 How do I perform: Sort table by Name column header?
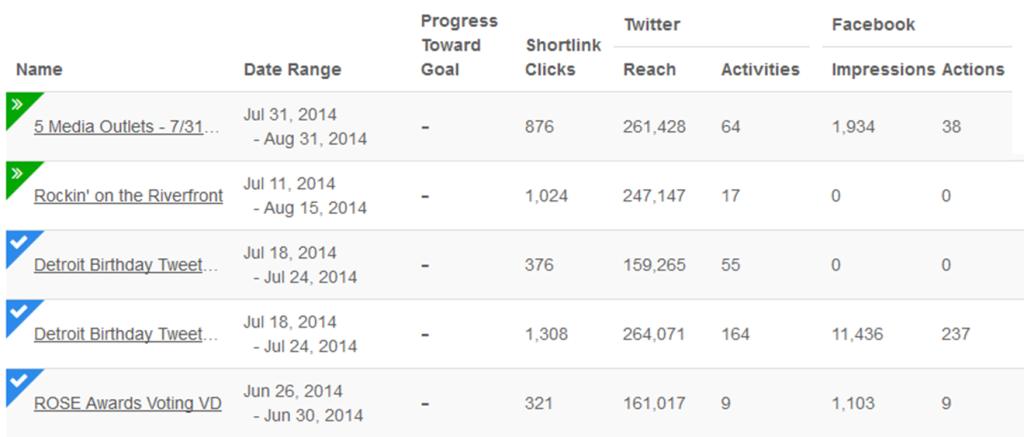pyautogui.click(x=39, y=69)
